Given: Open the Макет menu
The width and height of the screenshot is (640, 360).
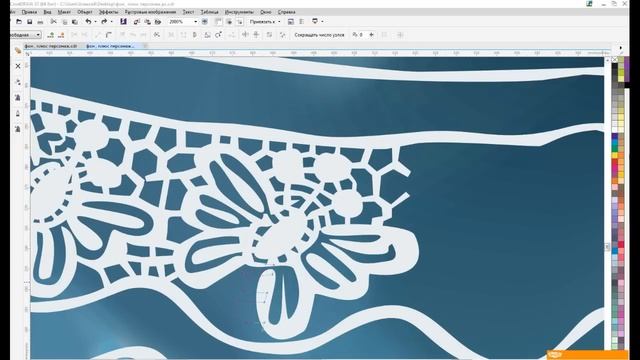Looking at the screenshot, I should click(x=64, y=12).
